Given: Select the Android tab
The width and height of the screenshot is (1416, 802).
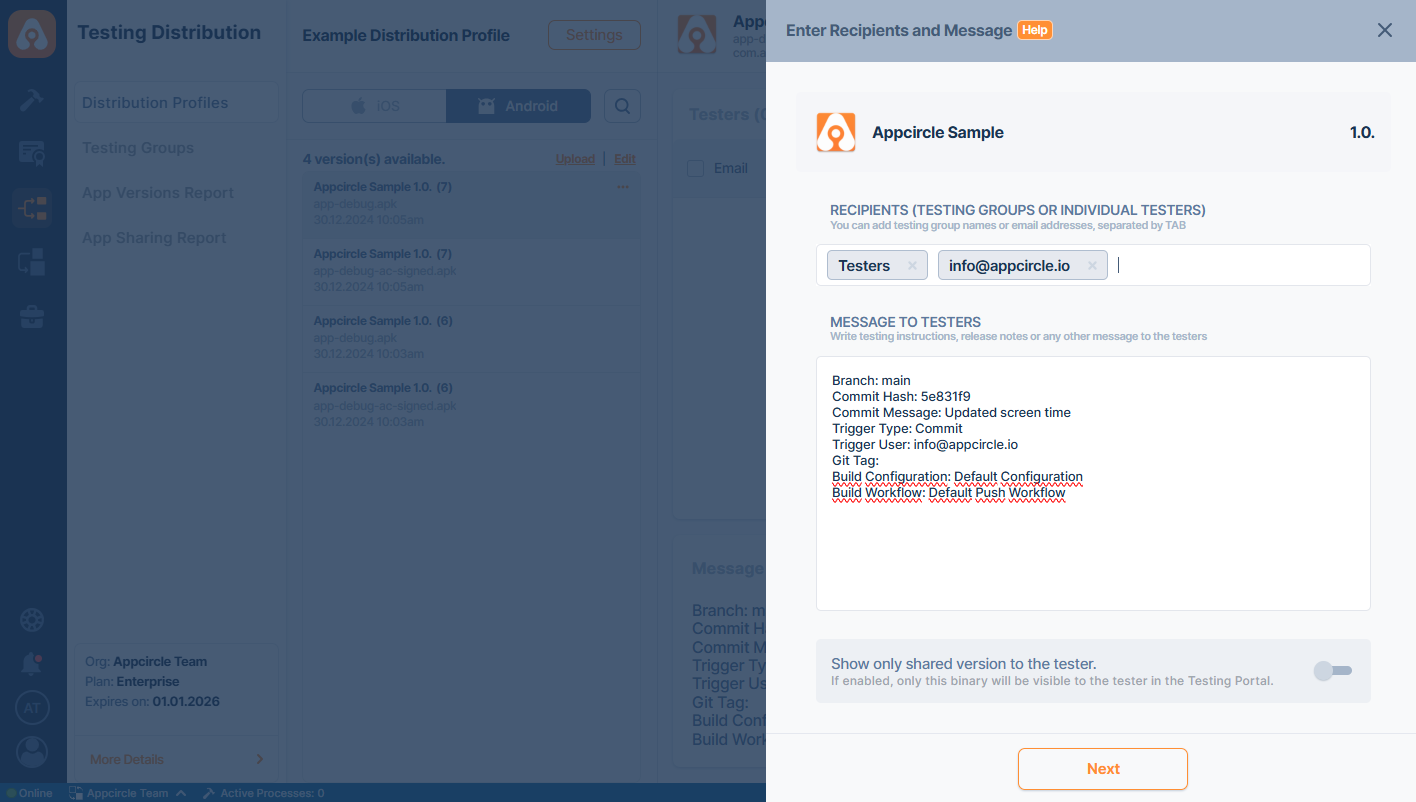Looking at the screenshot, I should (518, 106).
